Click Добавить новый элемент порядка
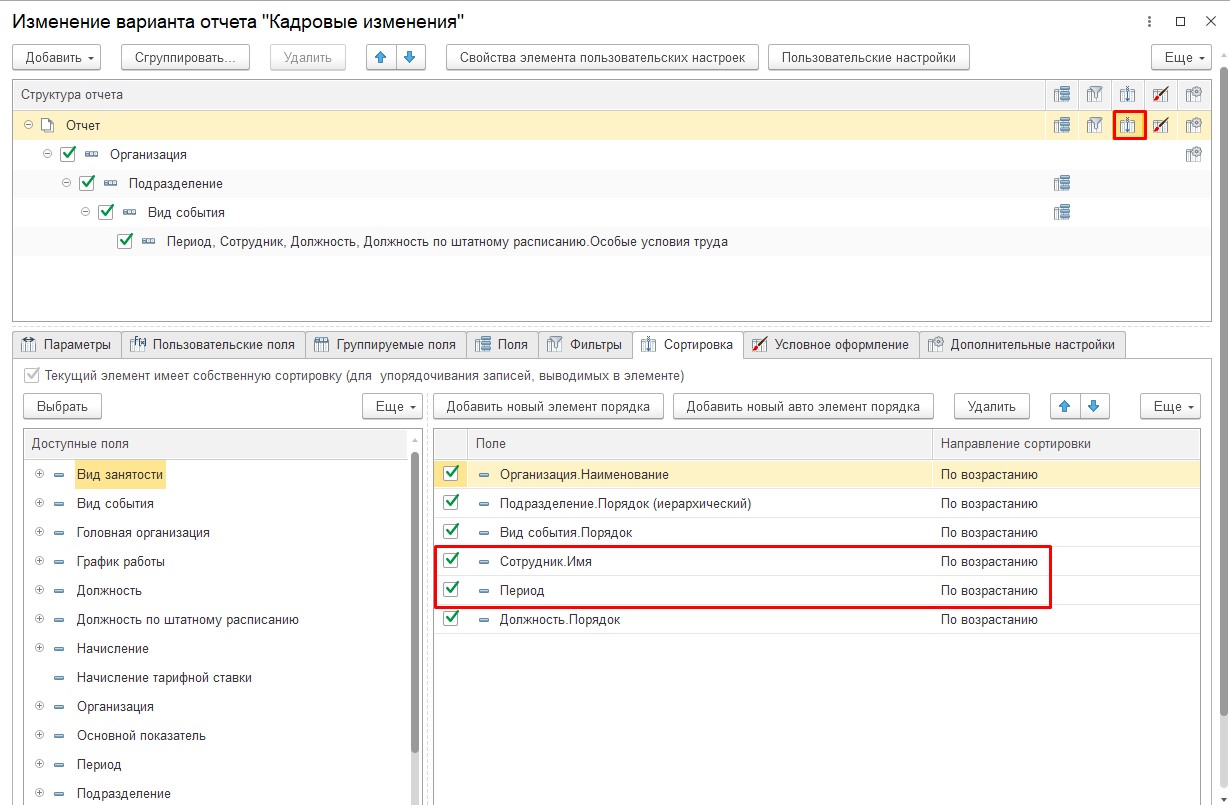 click(x=548, y=406)
